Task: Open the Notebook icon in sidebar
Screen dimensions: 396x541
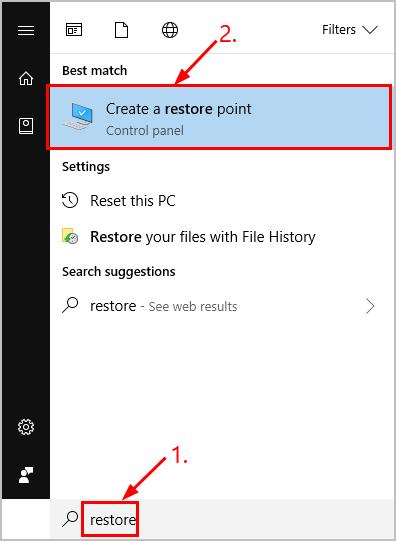Action: click(x=26, y=126)
